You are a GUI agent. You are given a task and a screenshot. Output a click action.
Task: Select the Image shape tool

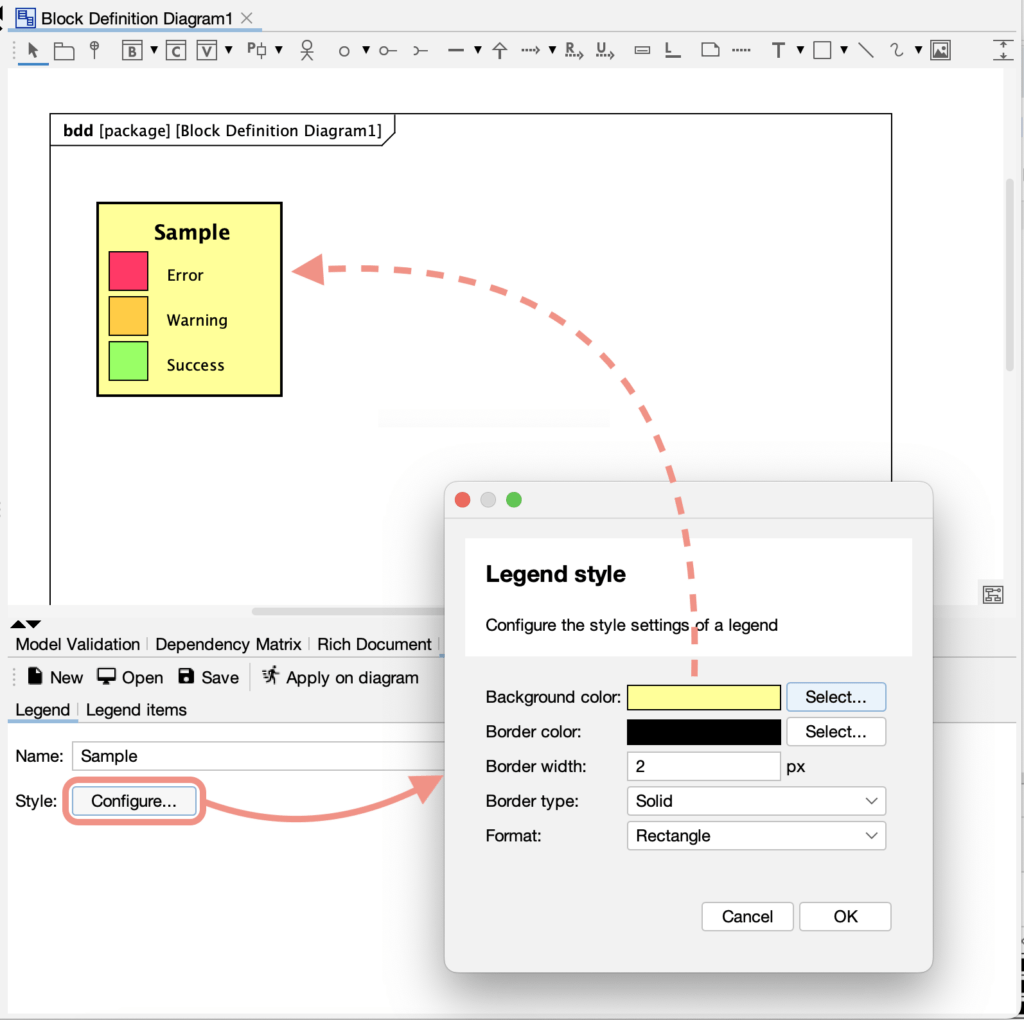pos(939,50)
